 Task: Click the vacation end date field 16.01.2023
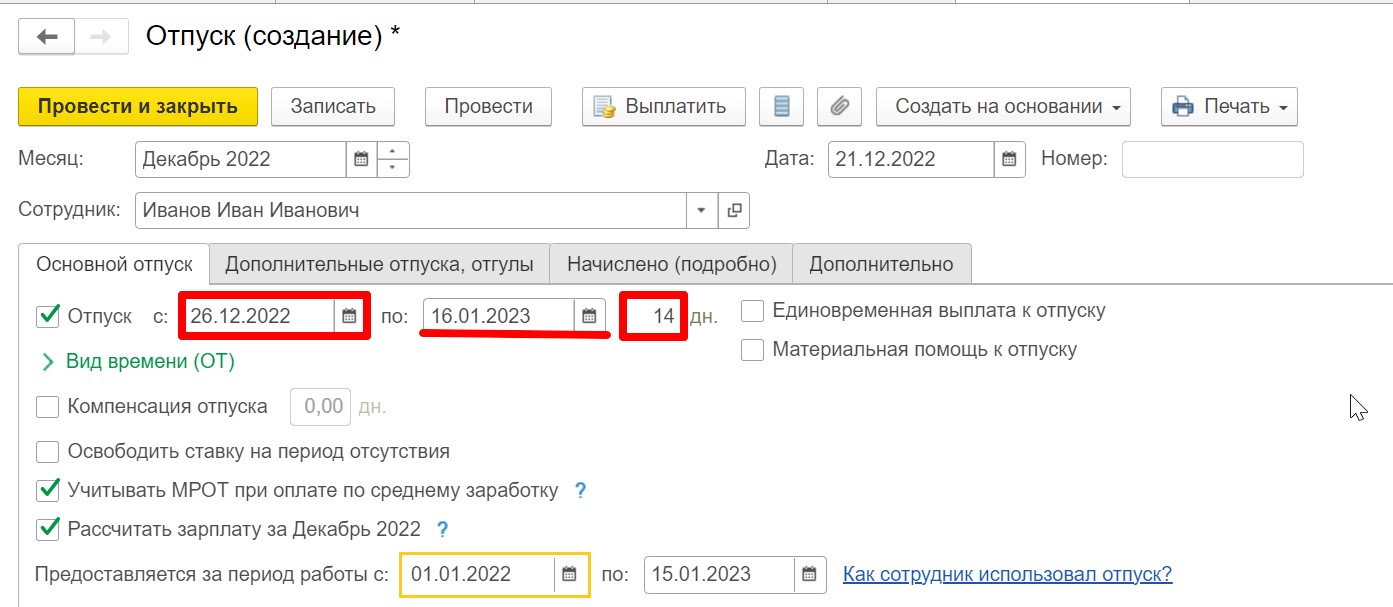click(499, 316)
